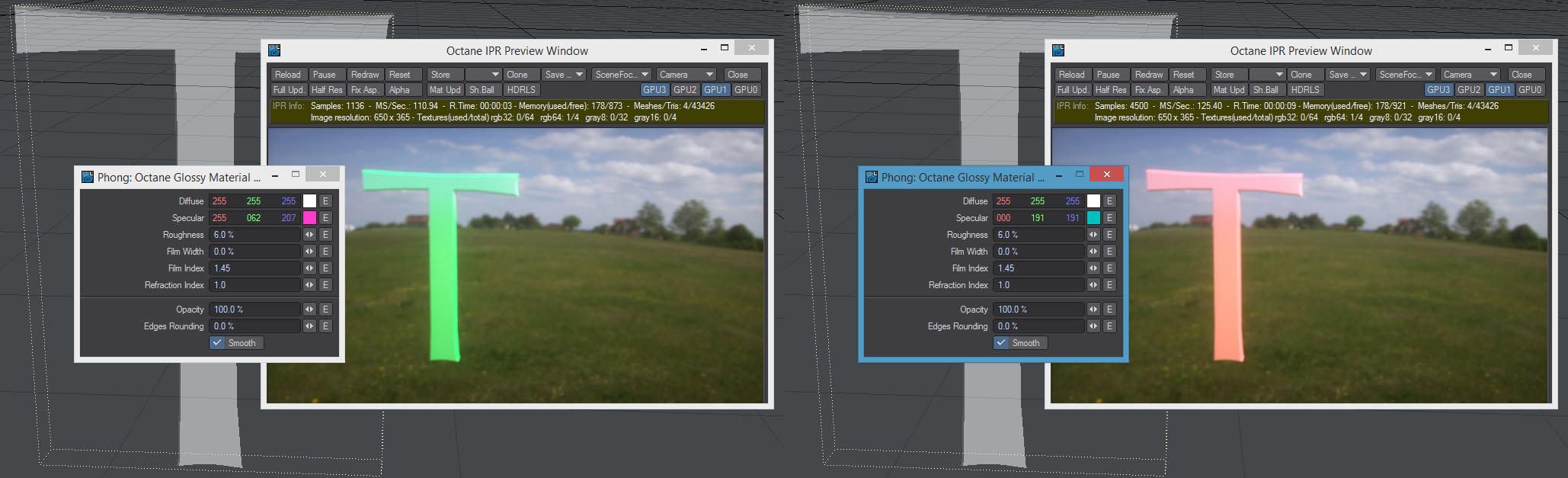Image resolution: width=1568 pixels, height=478 pixels.
Task: Click the Film Width arrows in the magenta-specular material panel
Action: 309,252
